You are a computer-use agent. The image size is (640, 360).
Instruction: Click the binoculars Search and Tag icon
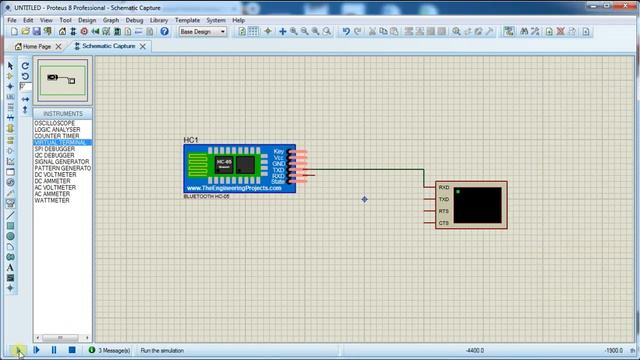coord(524,31)
